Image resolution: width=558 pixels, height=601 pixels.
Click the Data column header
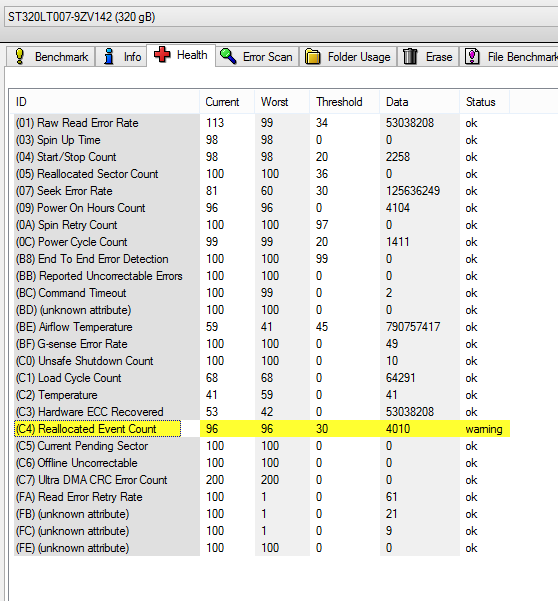[419, 102]
